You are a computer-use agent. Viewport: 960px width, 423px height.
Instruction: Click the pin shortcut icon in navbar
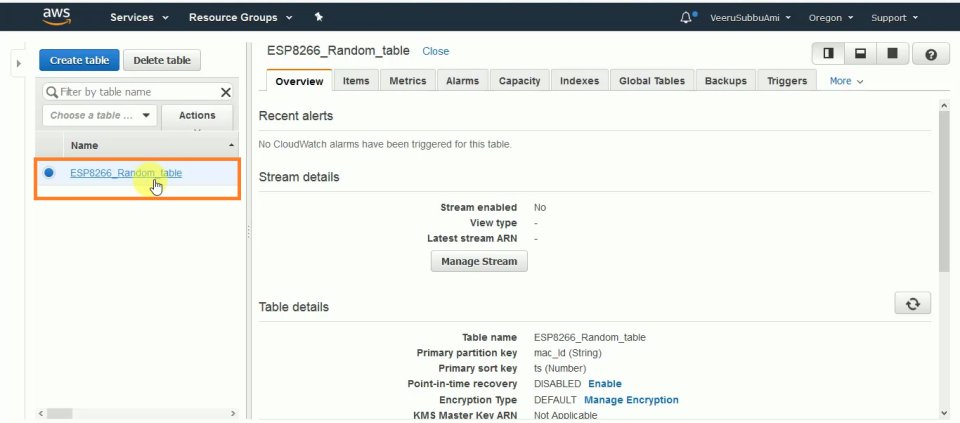tap(318, 18)
